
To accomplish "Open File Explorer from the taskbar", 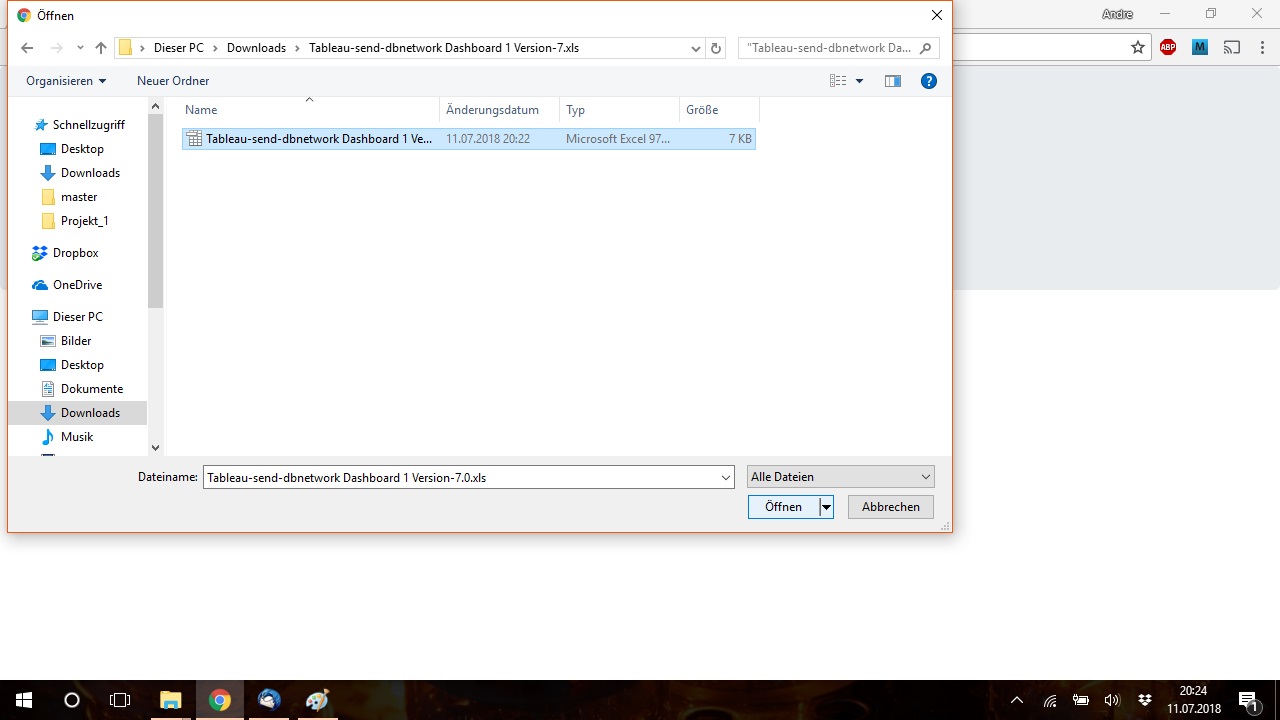I will pos(171,700).
